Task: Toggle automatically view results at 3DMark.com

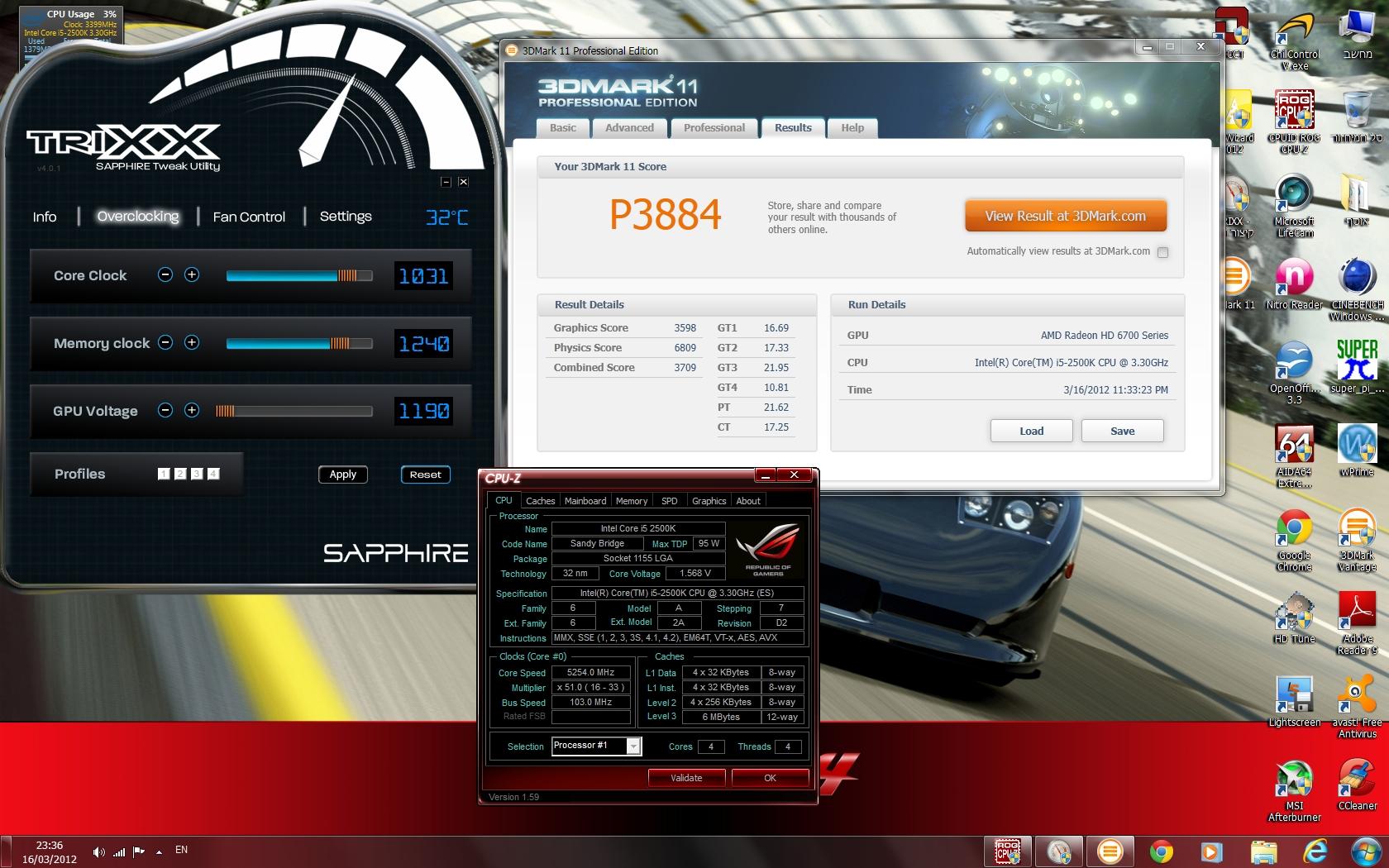Action: point(1163,252)
